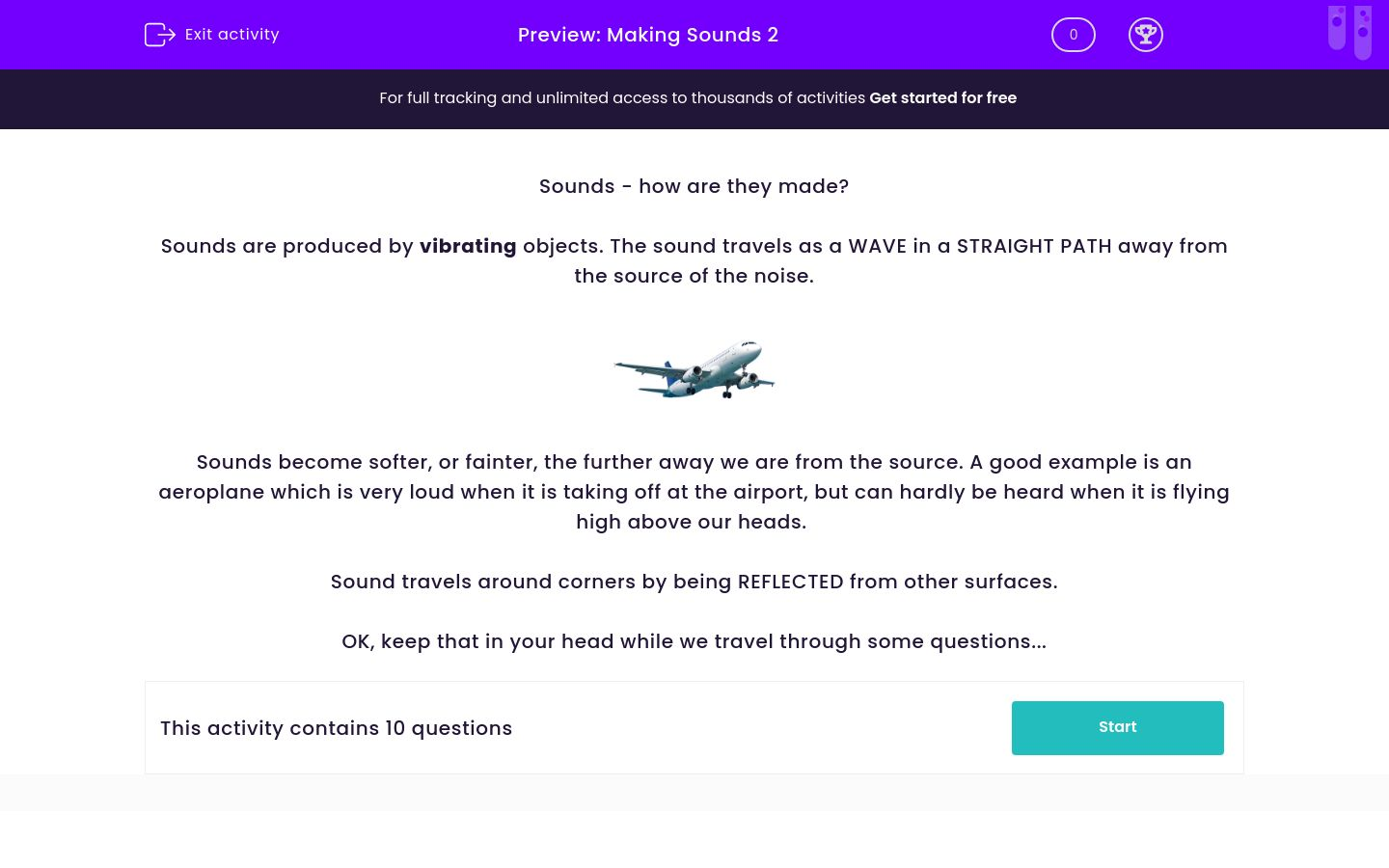Click the Preview: Making Sounds 2 title
The image size is (1389, 868).
(647, 35)
